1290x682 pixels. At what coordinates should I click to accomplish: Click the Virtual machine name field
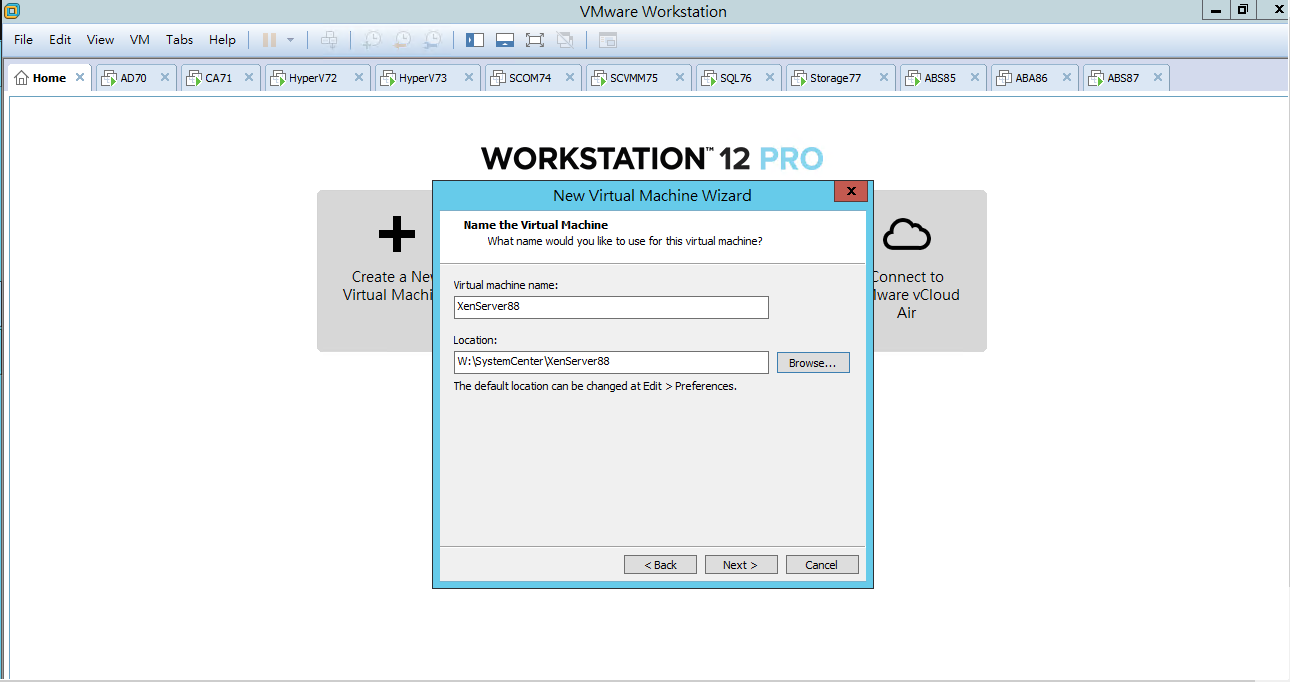coord(611,307)
